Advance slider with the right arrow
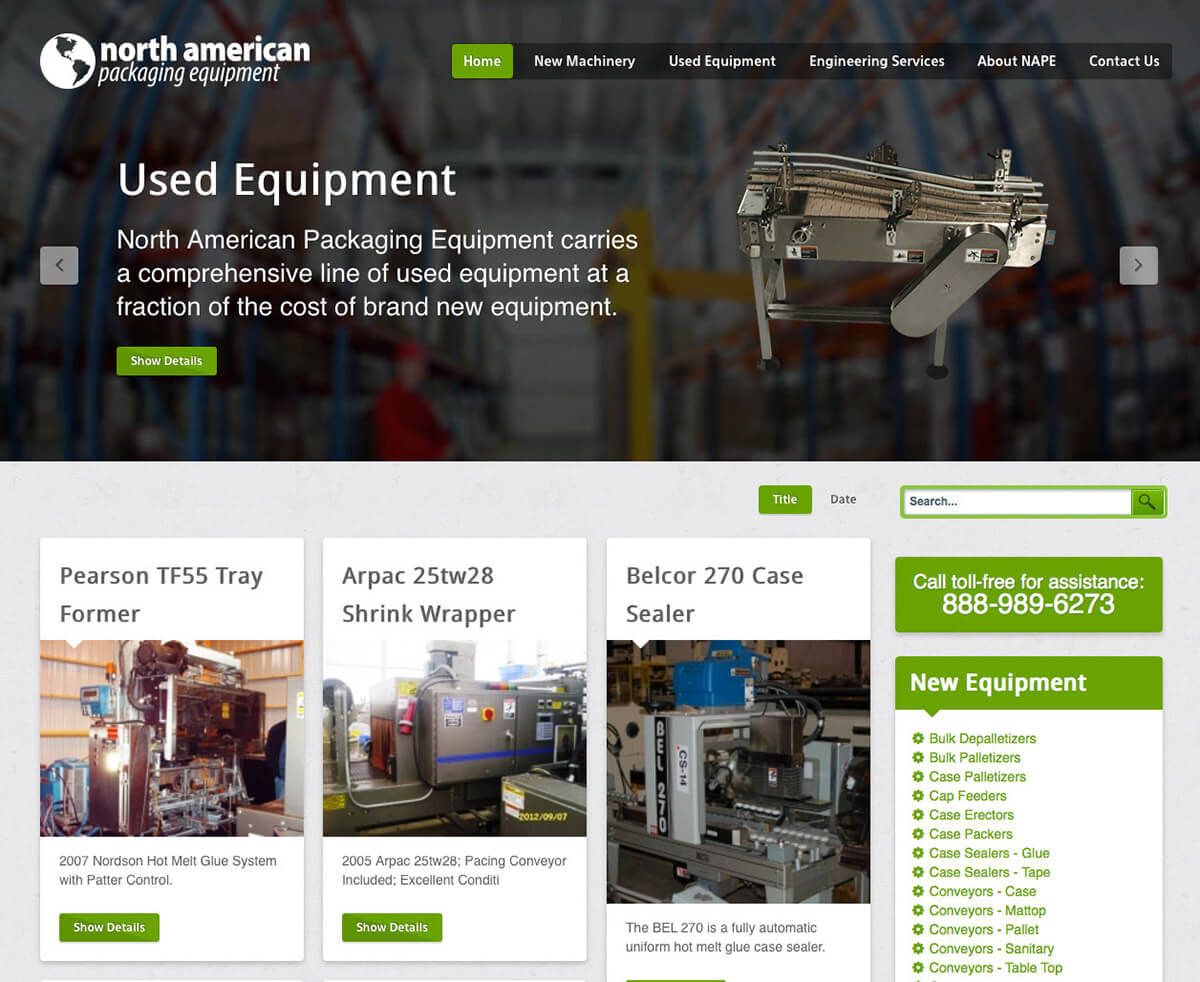This screenshot has height=982, width=1200. pyautogui.click(x=1138, y=265)
